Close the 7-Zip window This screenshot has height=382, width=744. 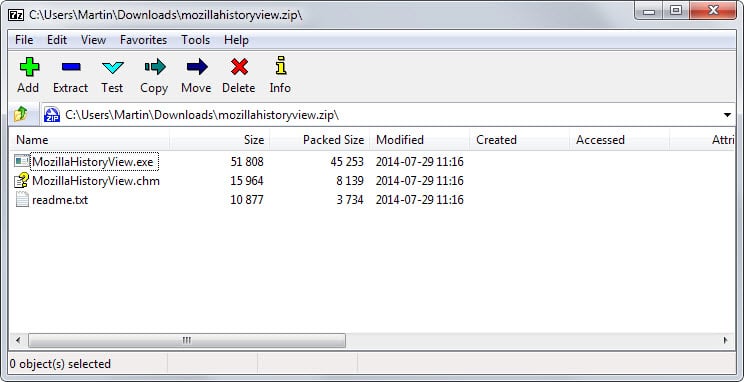point(713,10)
